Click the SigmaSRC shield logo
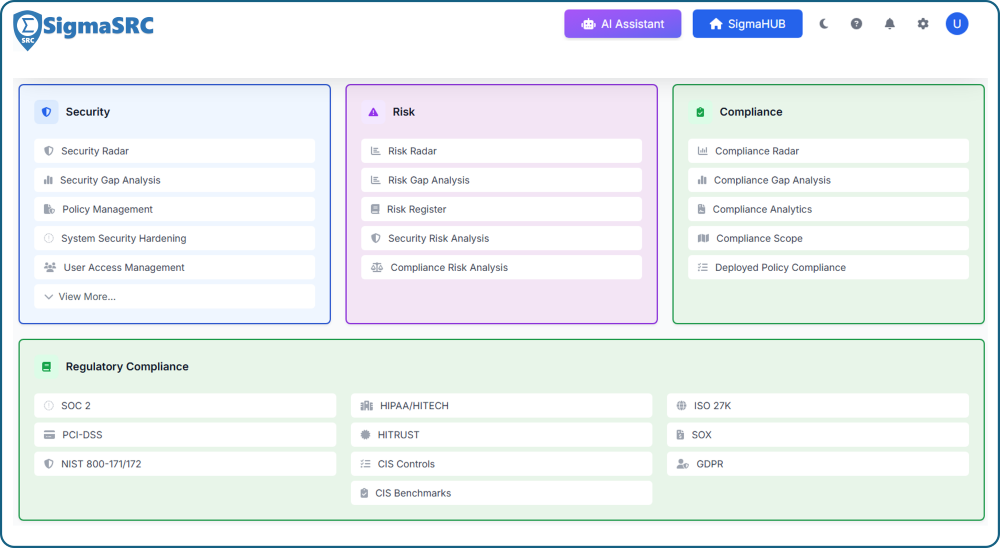Screen dimensions: 1000x548 (27, 30)
